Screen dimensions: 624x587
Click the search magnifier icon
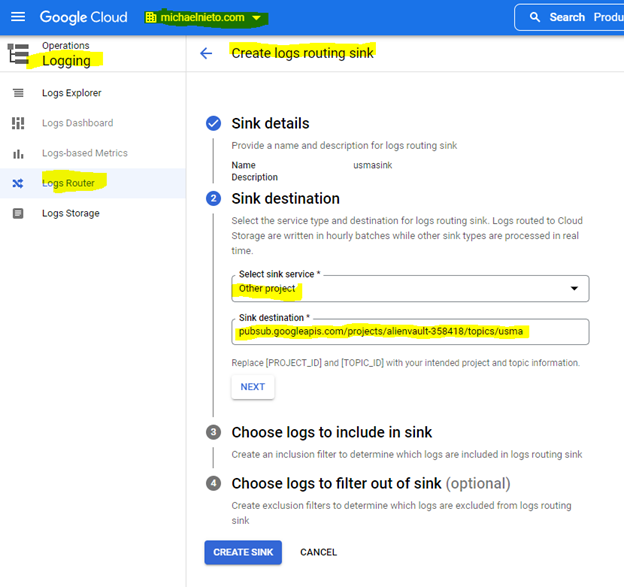click(534, 17)
